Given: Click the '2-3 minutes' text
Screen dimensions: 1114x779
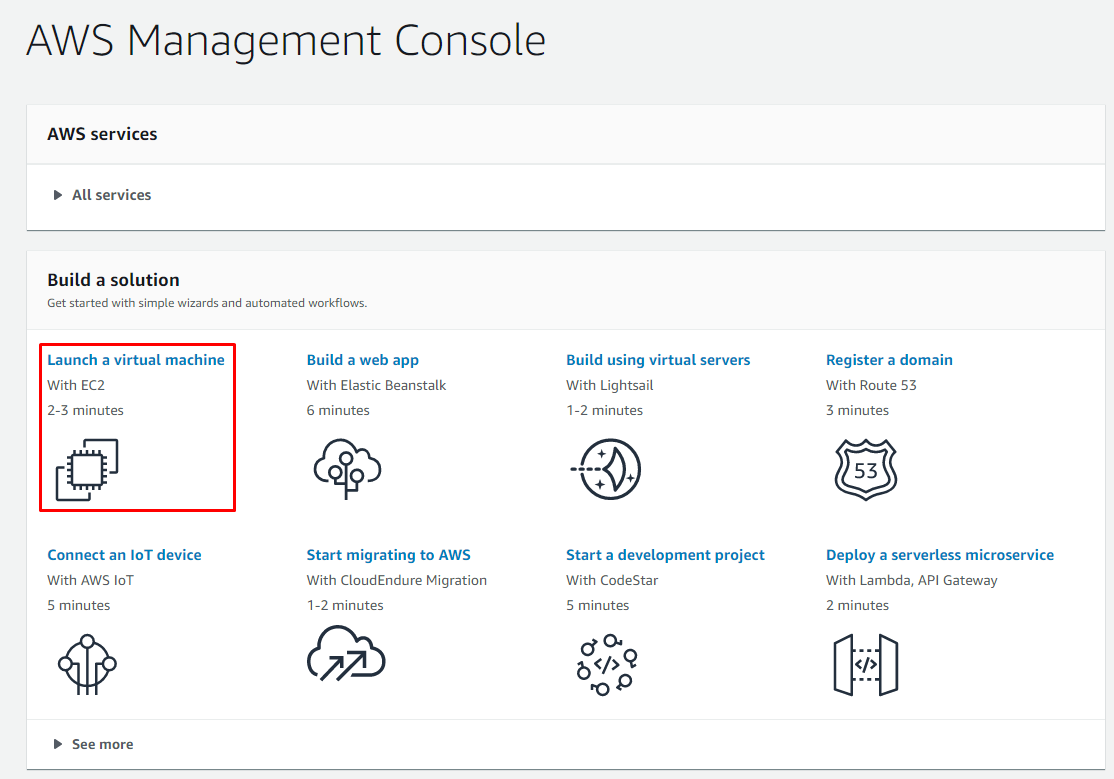Looking at the screenshot, I should click(x=85, y=410).
